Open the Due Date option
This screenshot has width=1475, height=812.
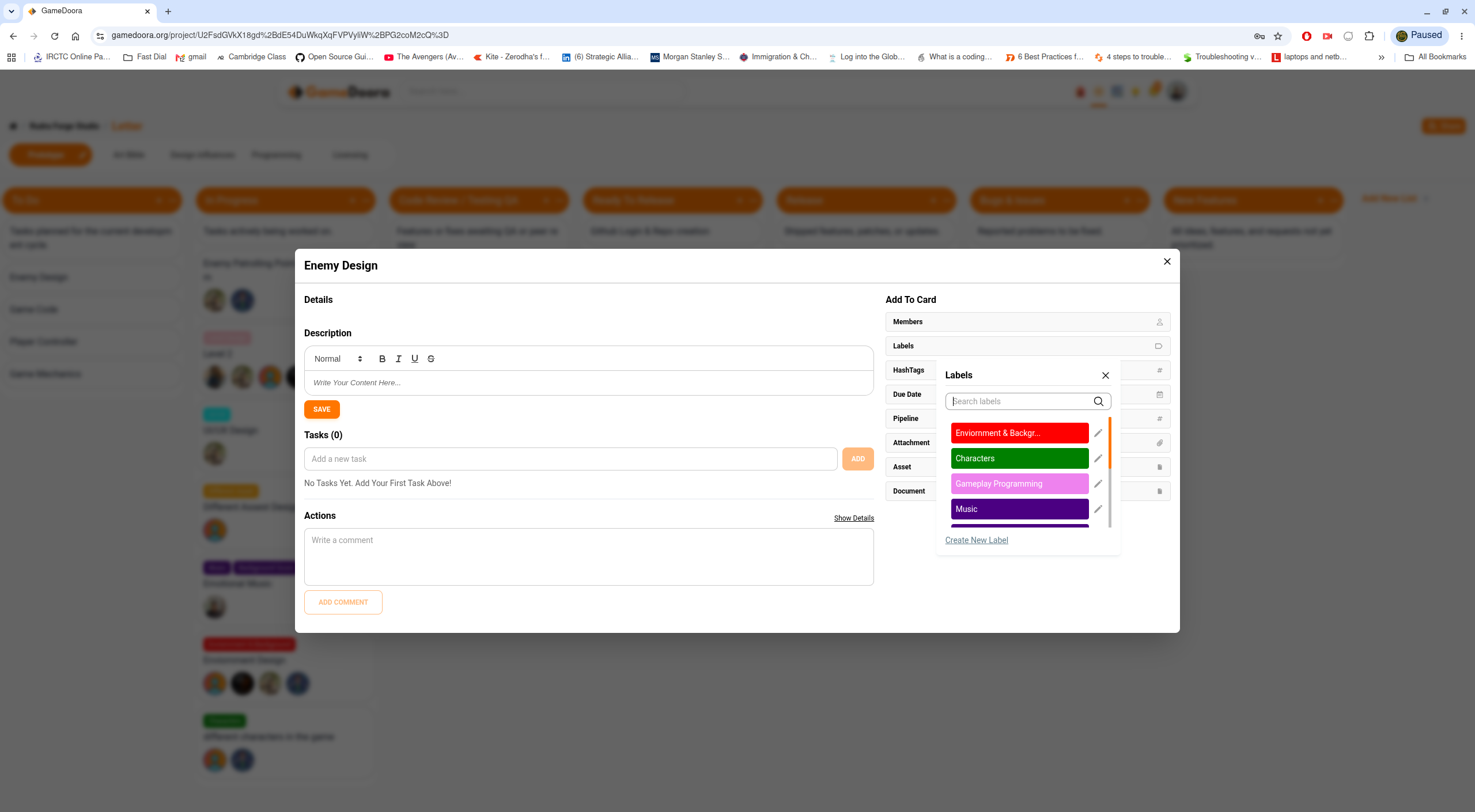907,394
